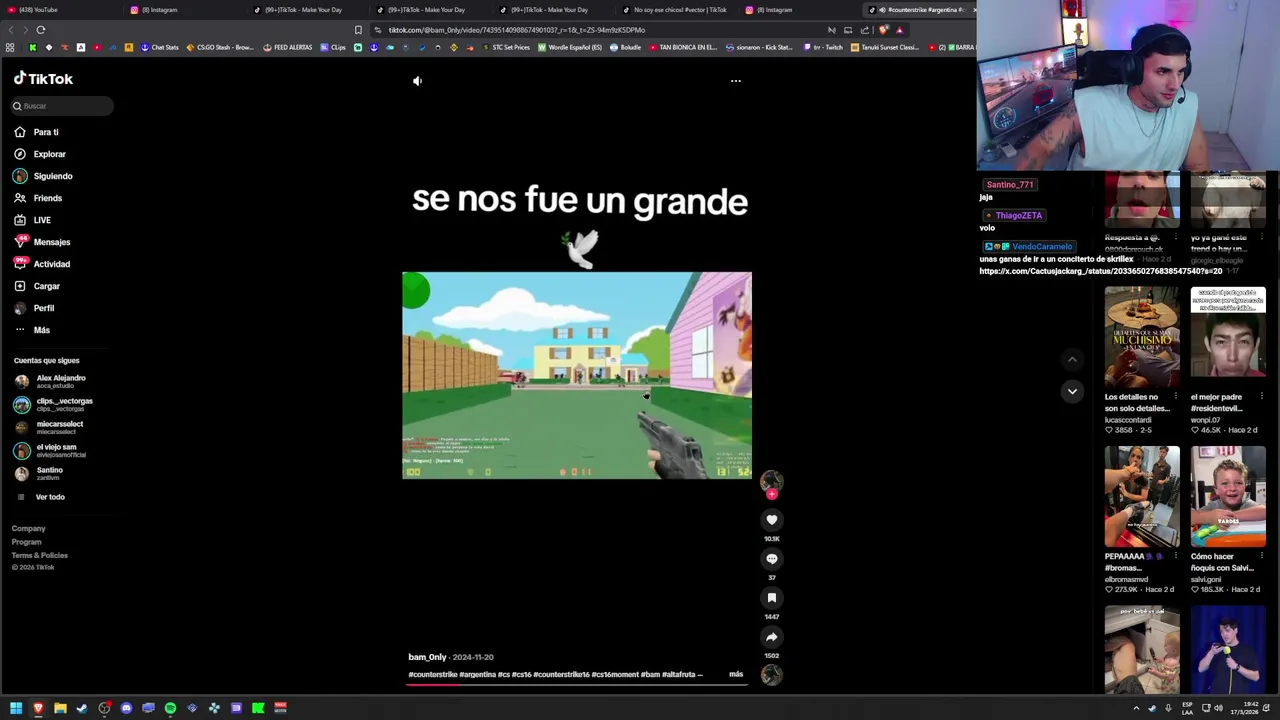The width and height of the screenshot is (1280, 720).
Task: Open the Para ti feed
Action: click(36, 132)
